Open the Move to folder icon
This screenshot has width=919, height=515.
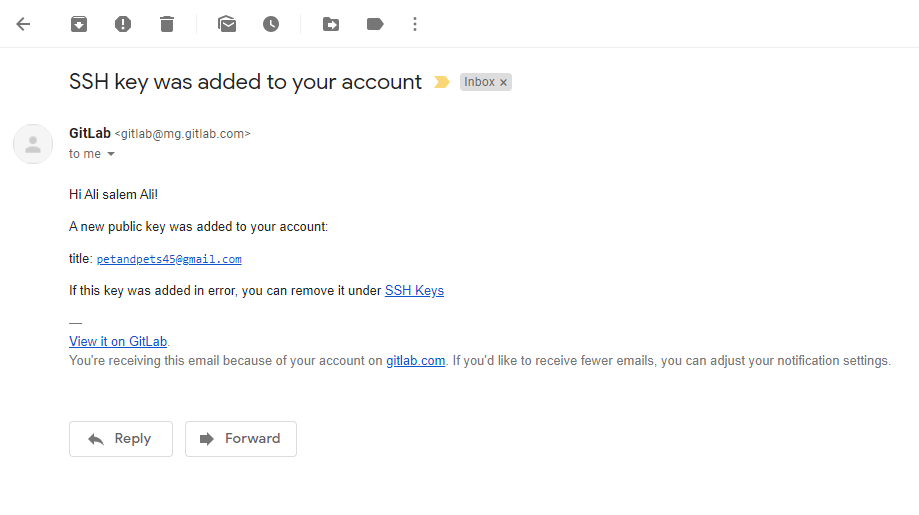(x=331, y=24)
